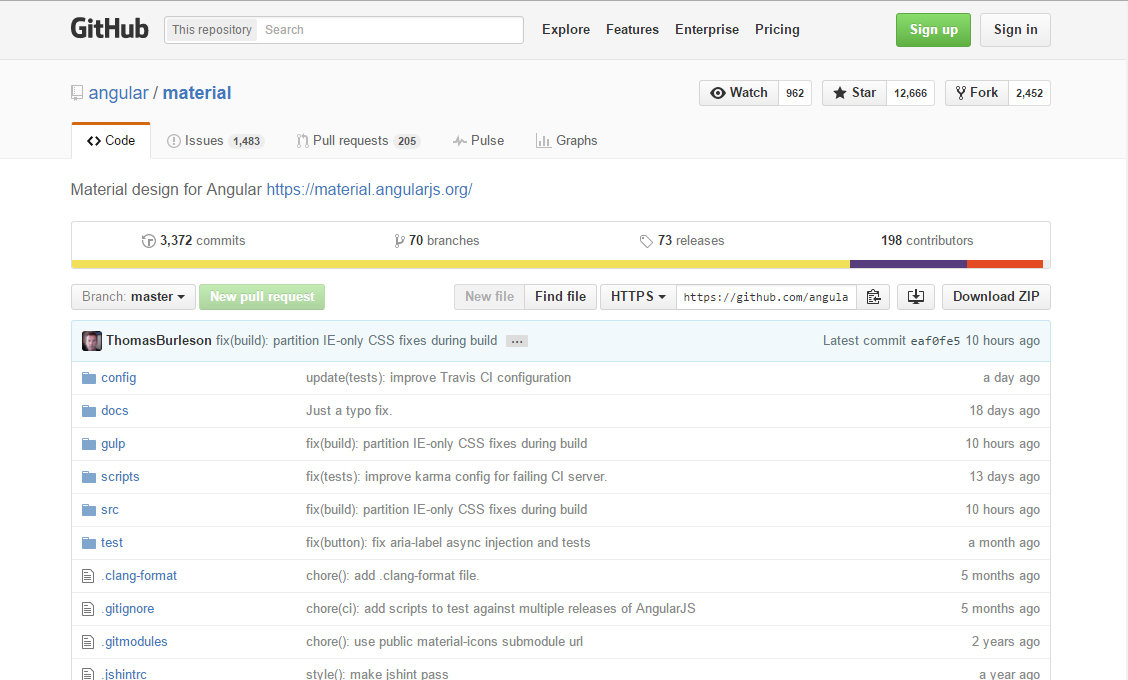Open the Graphs tab
Viewport: 1128px width, 680px height.
(567, 141)
